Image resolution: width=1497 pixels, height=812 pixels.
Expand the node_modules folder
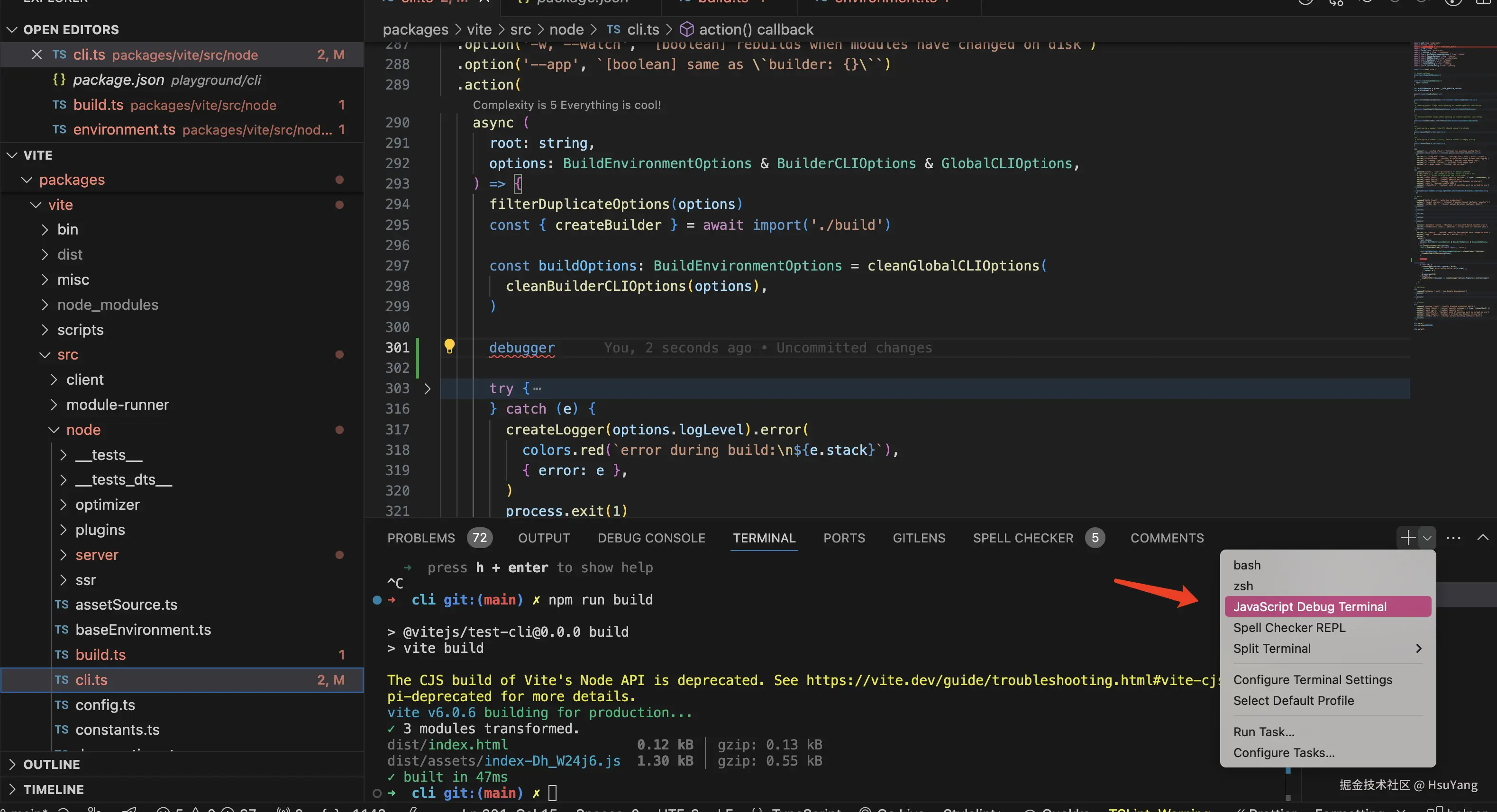[108, 304]
